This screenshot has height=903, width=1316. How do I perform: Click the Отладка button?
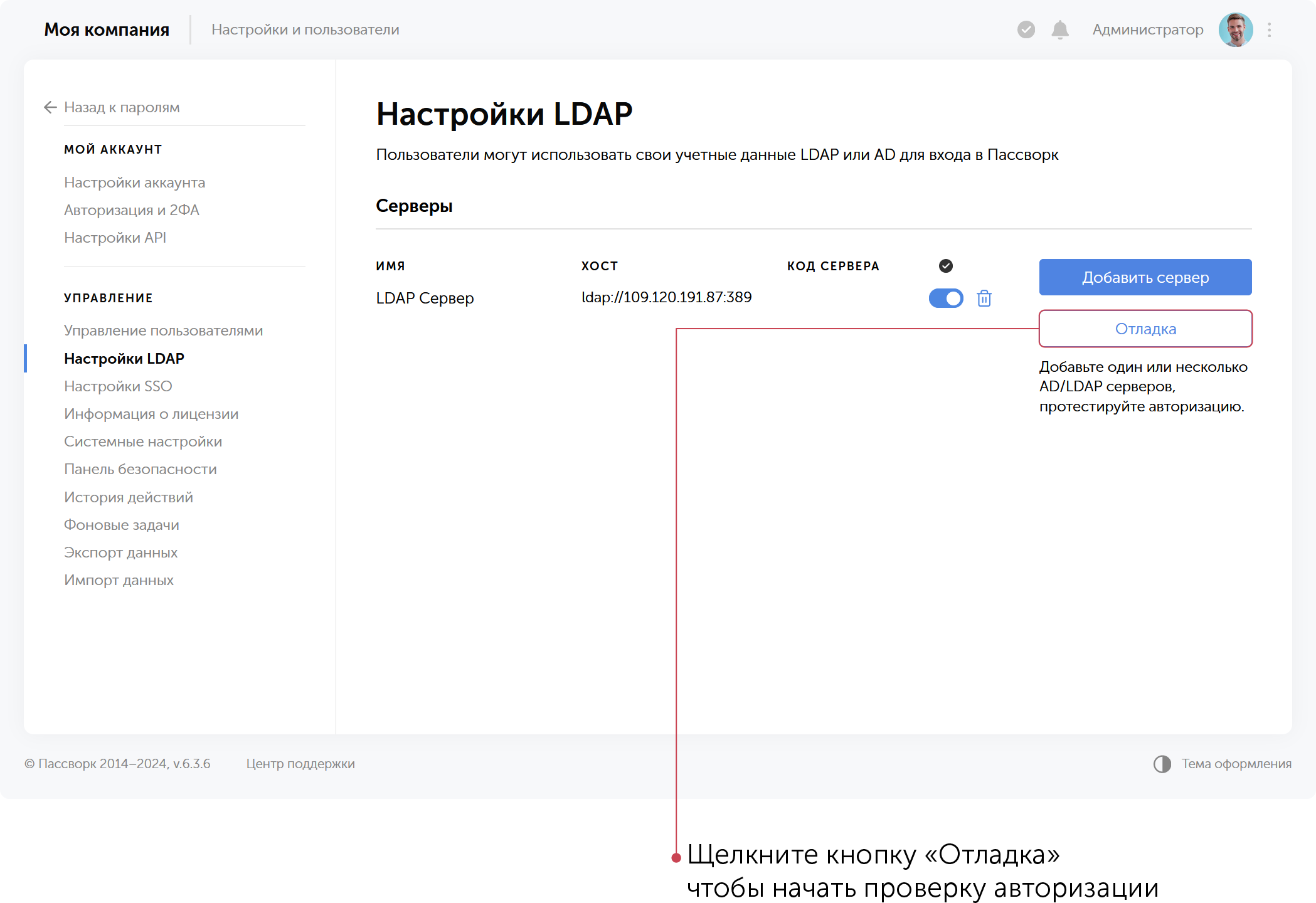[1145, 329]
